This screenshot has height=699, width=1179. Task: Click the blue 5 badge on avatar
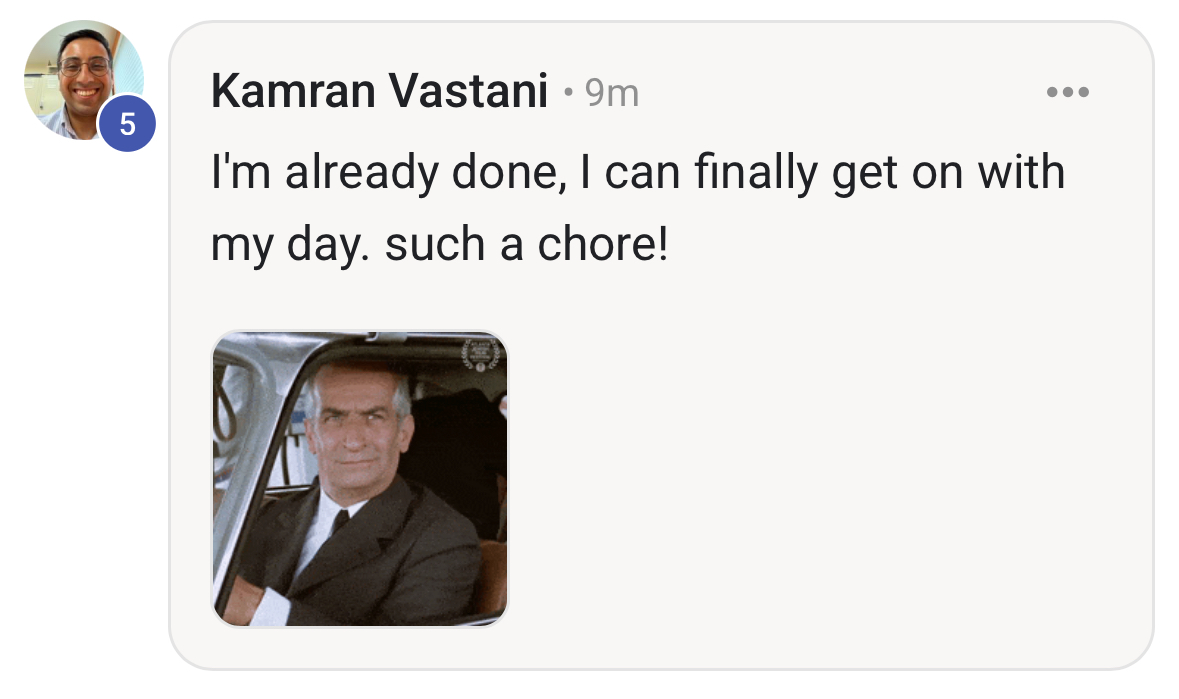127,123
